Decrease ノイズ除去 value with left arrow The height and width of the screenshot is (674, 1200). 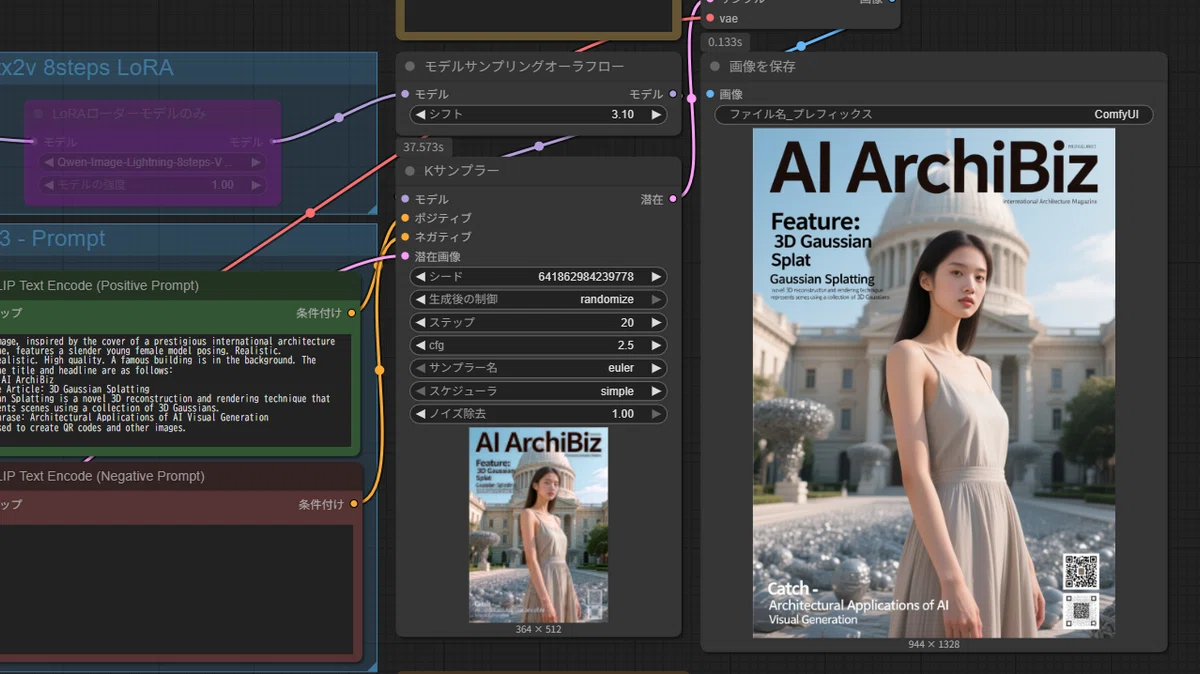420,413
